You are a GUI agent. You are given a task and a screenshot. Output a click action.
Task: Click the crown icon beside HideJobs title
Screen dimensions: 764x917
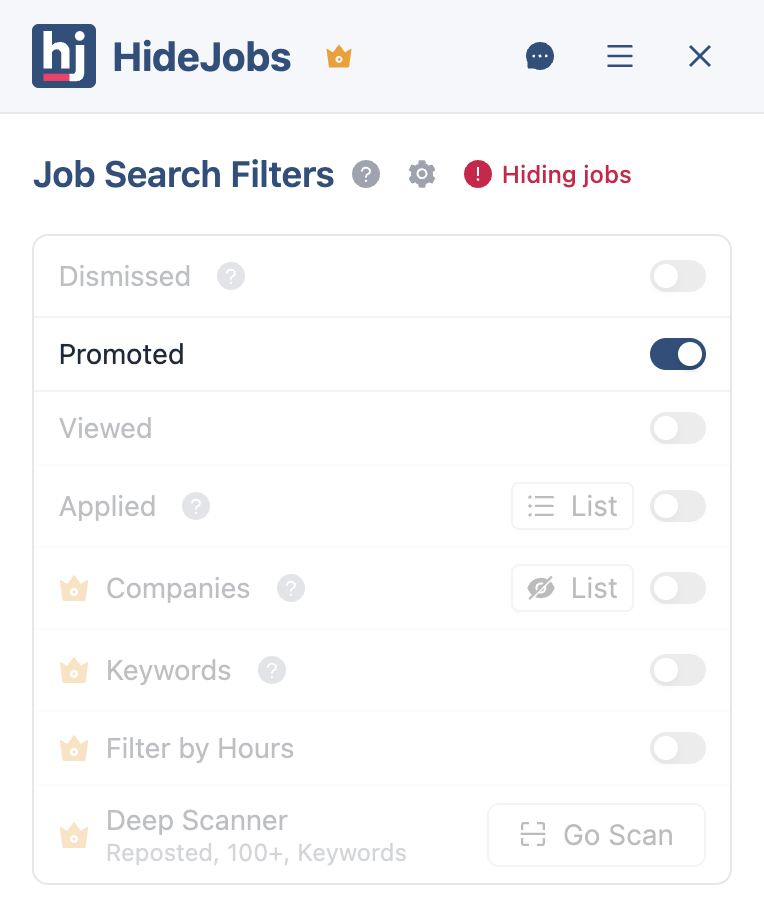[339, 57]
